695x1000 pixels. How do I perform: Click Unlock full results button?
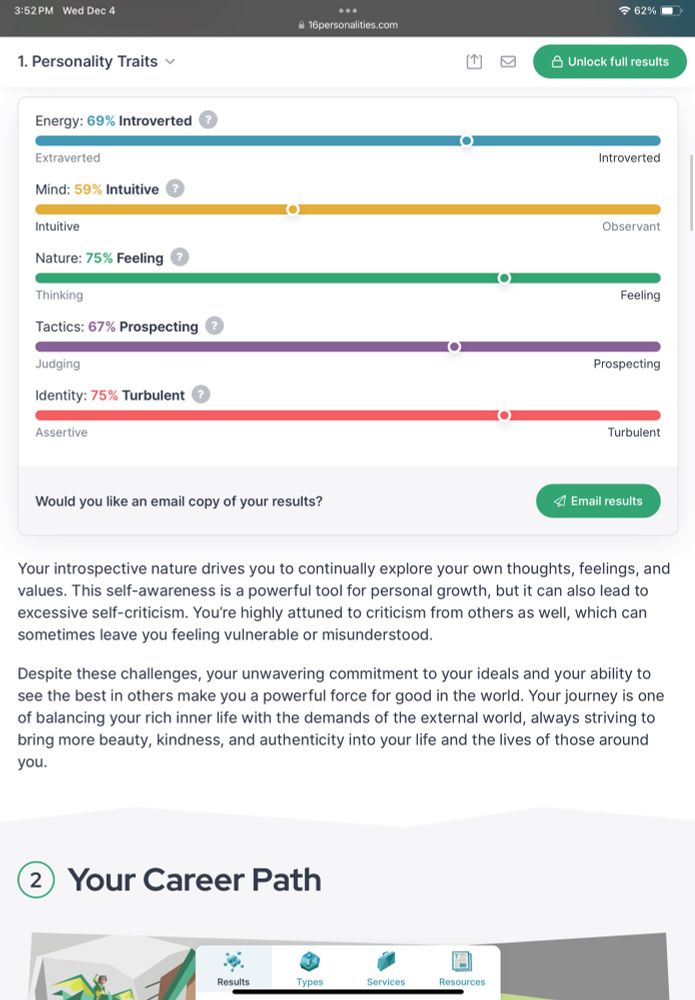[610, 62]
